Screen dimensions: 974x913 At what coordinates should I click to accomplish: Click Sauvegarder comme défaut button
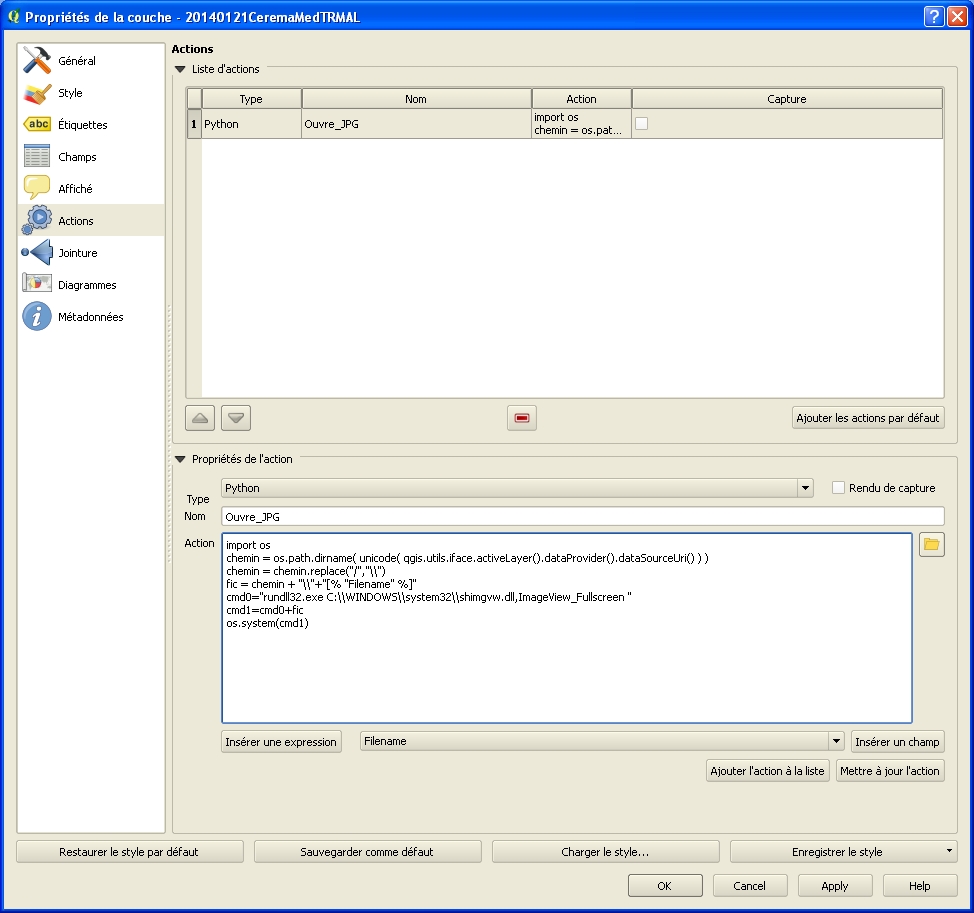(x=367, y=852)
